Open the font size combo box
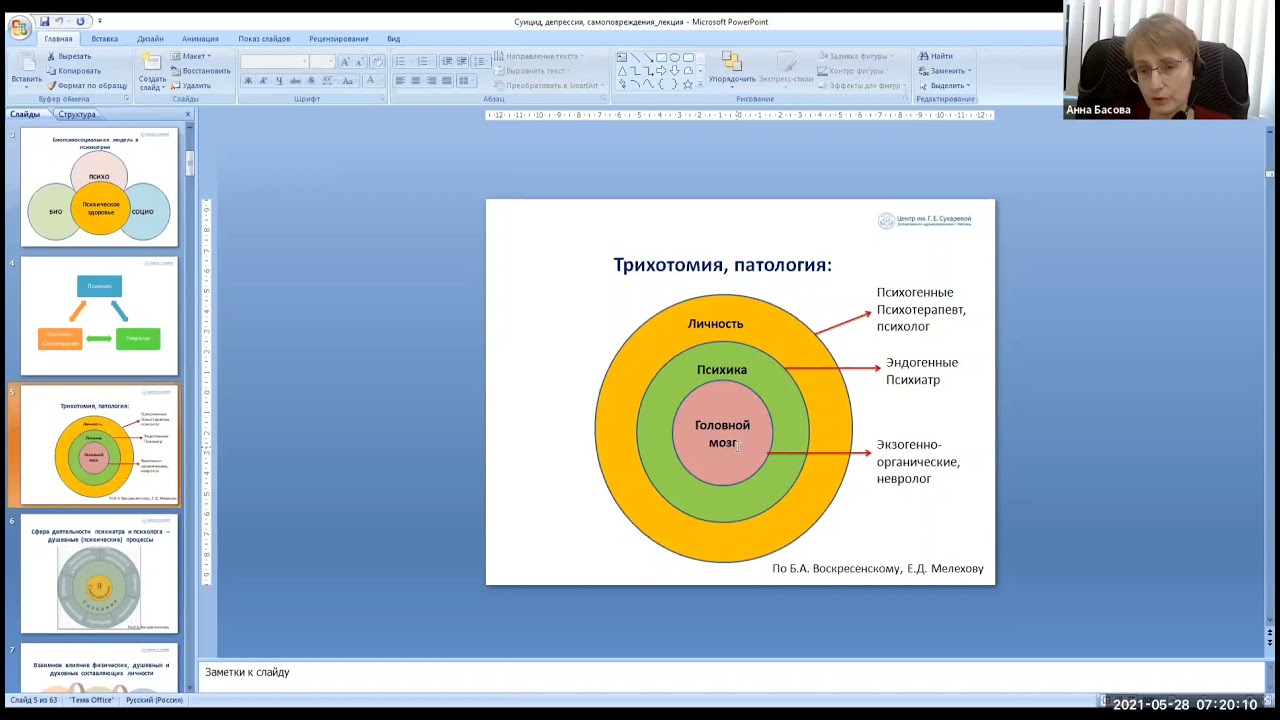 coord(322,61)
